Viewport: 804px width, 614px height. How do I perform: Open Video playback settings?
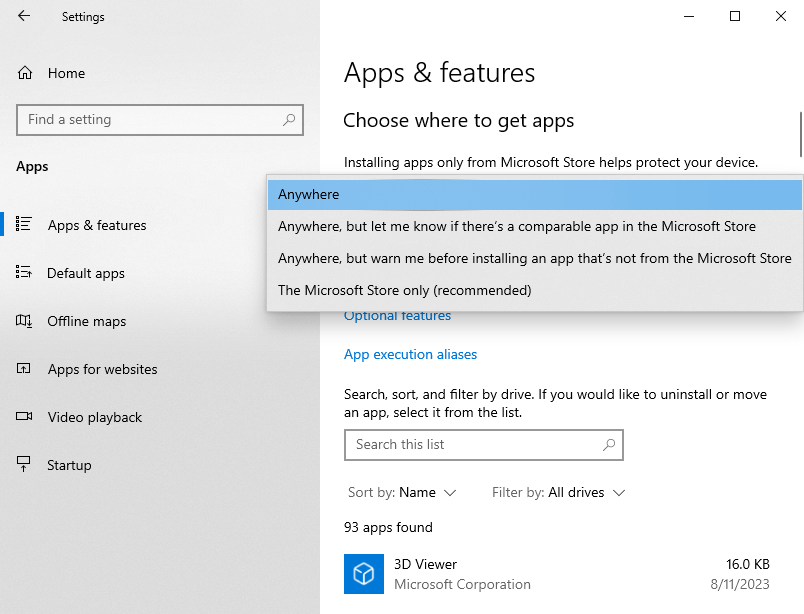click(94, 417)
